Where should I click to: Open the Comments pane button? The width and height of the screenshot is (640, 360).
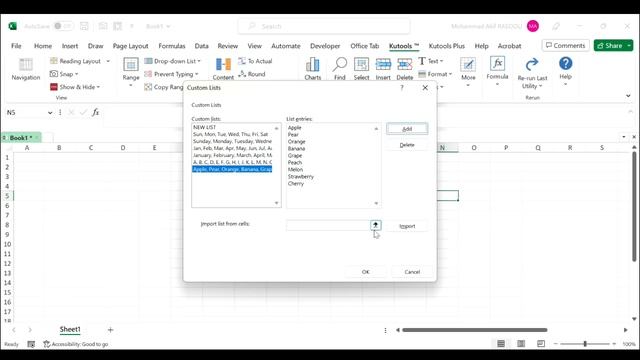(x=565, y=45)
